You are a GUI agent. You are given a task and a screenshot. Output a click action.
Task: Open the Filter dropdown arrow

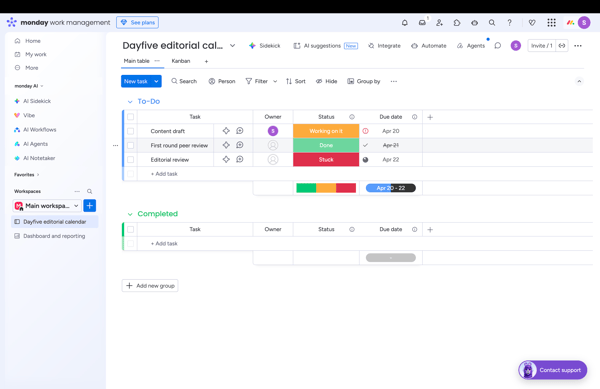275,81
